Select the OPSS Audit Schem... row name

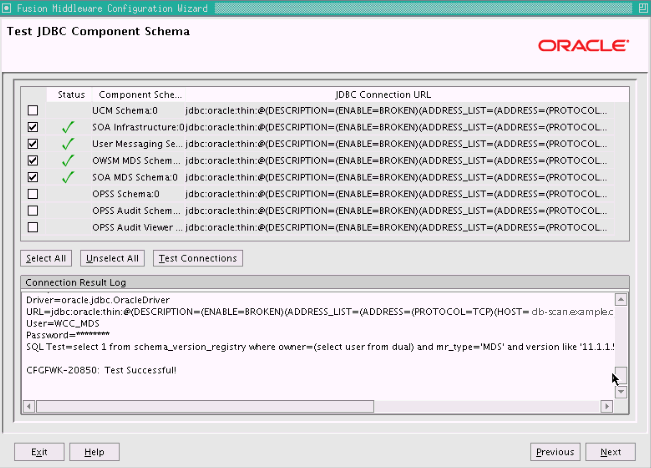coord(137,211)
